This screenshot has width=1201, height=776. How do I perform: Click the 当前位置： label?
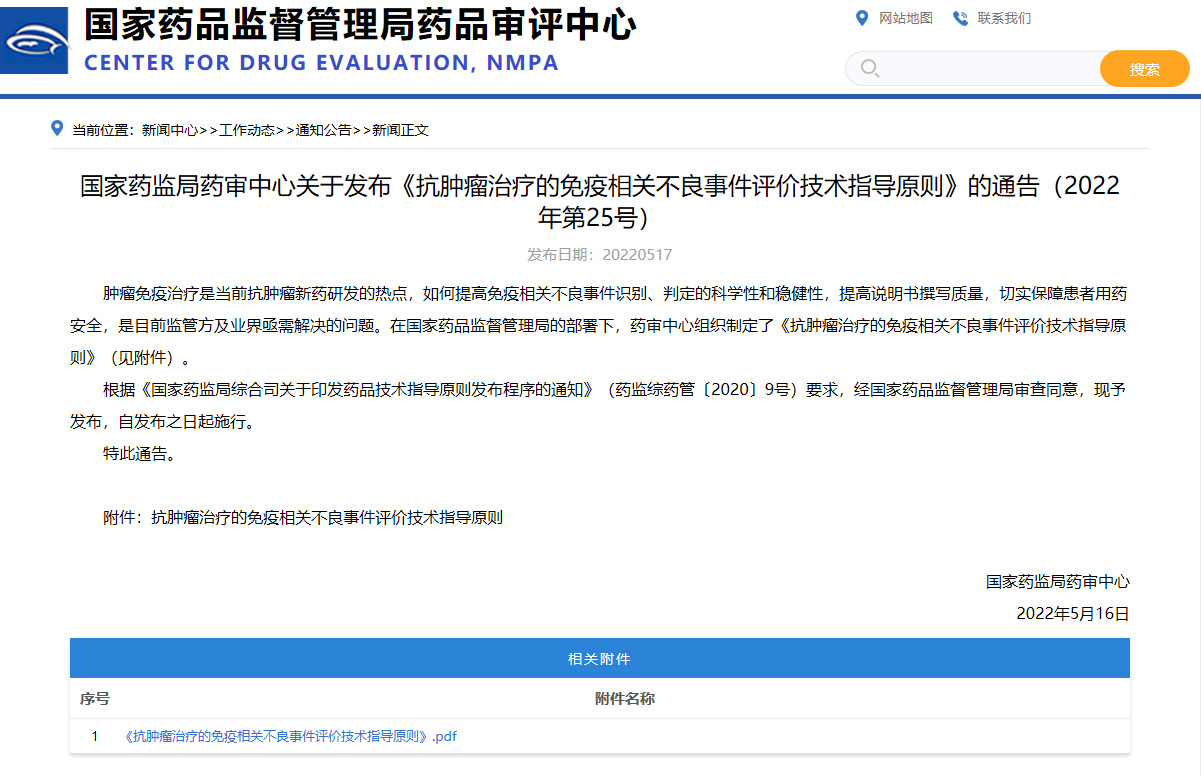(x=106, y=130)
